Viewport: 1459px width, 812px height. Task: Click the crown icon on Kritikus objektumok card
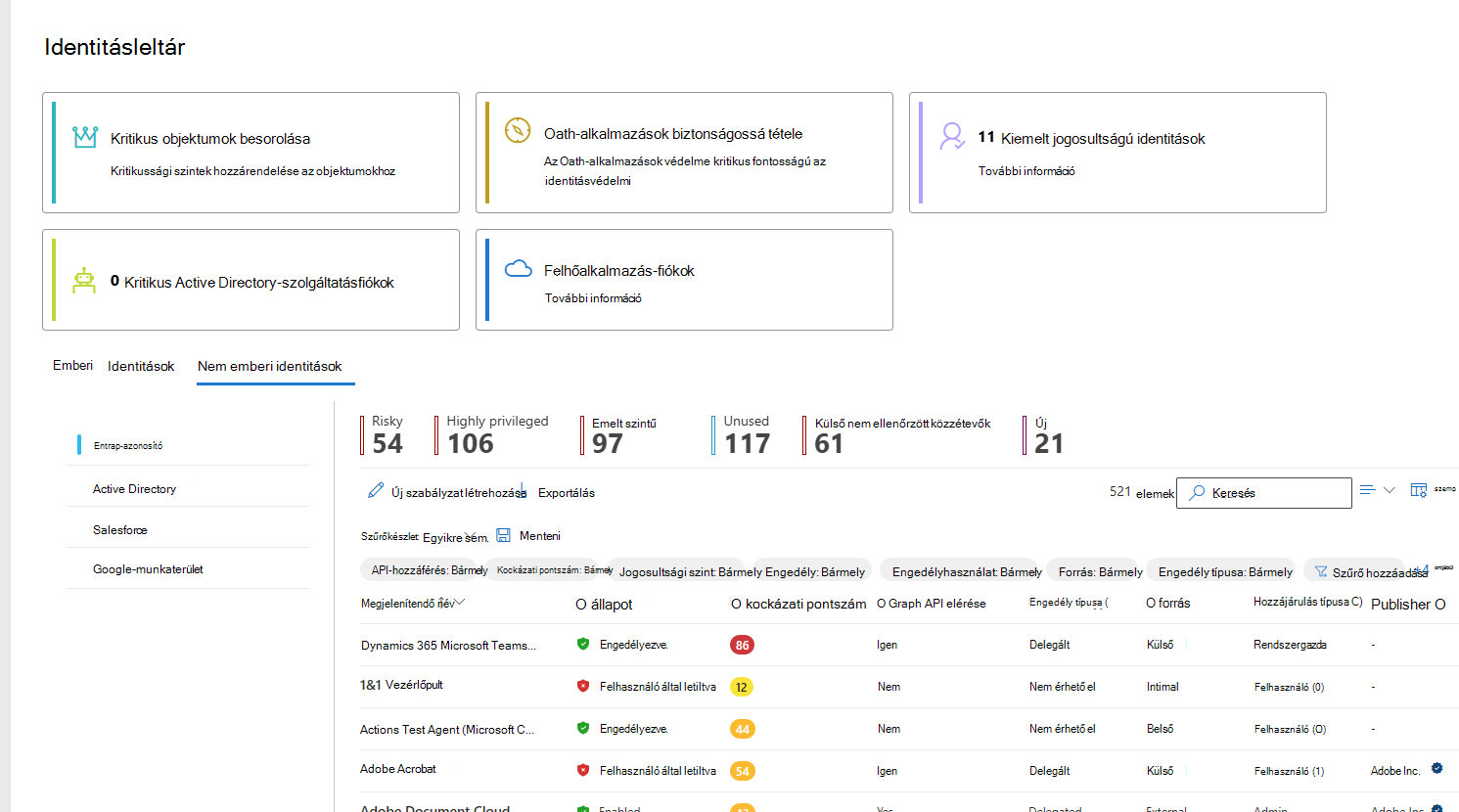tap(85, 138)
